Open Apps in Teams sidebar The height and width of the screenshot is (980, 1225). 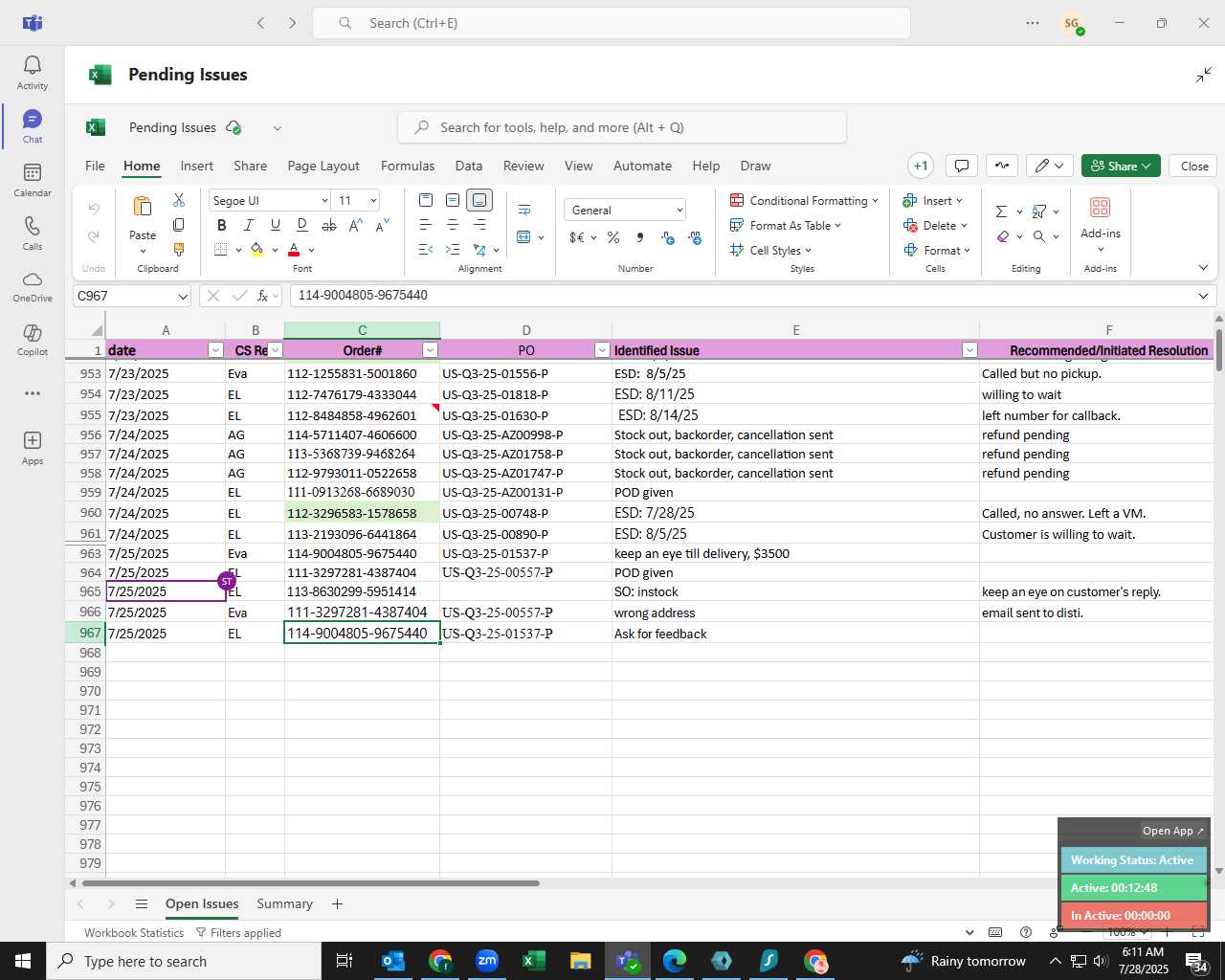tap(33, 447)
